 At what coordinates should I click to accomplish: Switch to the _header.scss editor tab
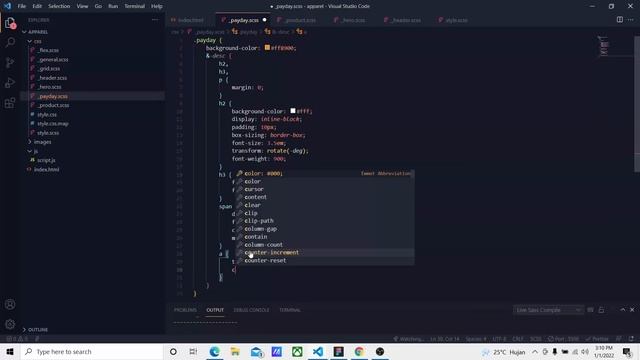(x=406, y=20)
